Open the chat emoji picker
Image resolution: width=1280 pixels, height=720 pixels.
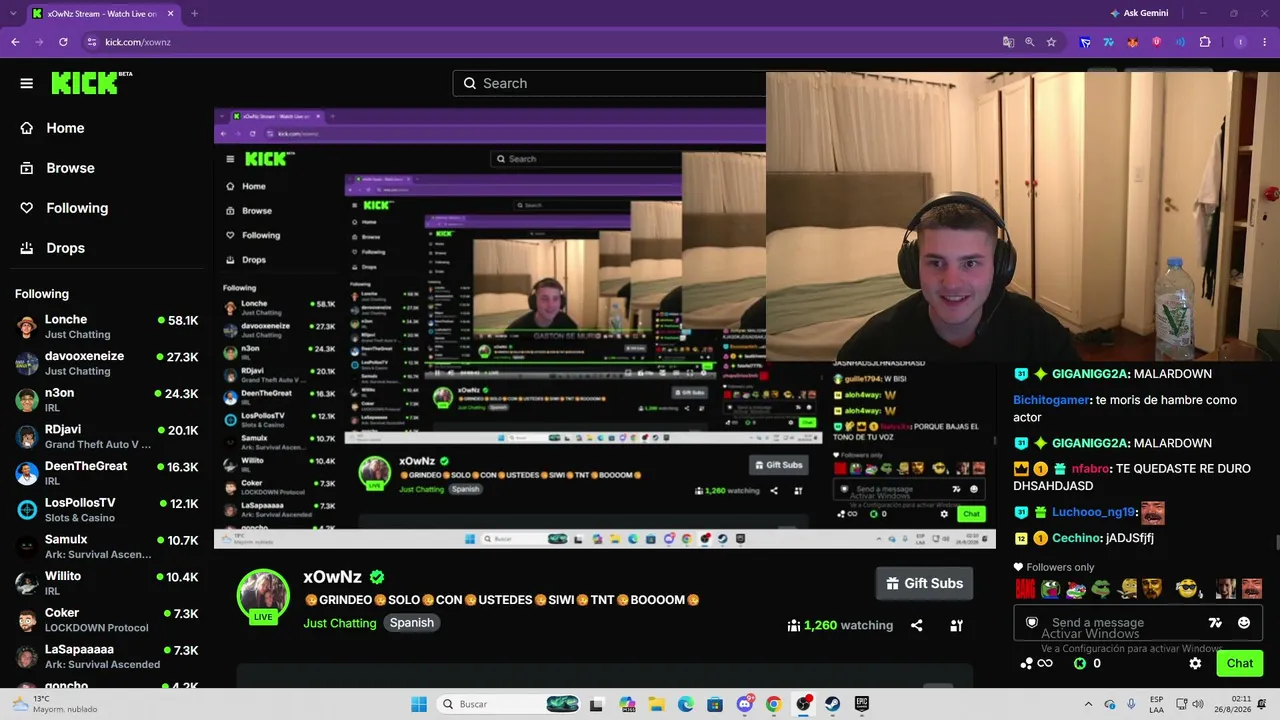(1244, 623)
